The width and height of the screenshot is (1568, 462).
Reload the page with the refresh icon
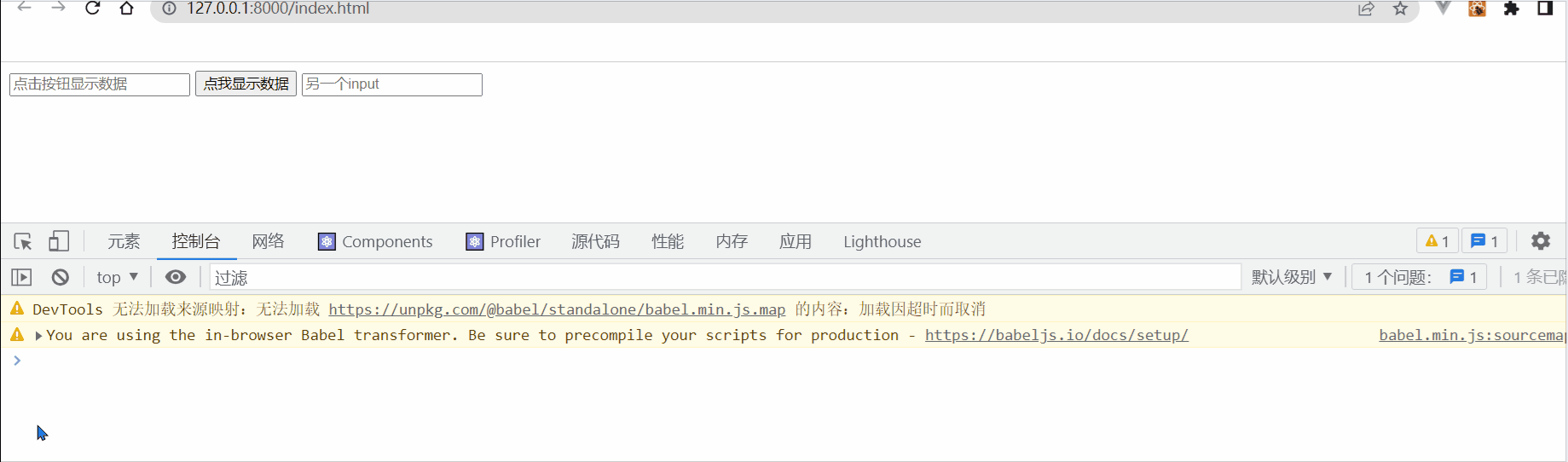tap(92, 9)
